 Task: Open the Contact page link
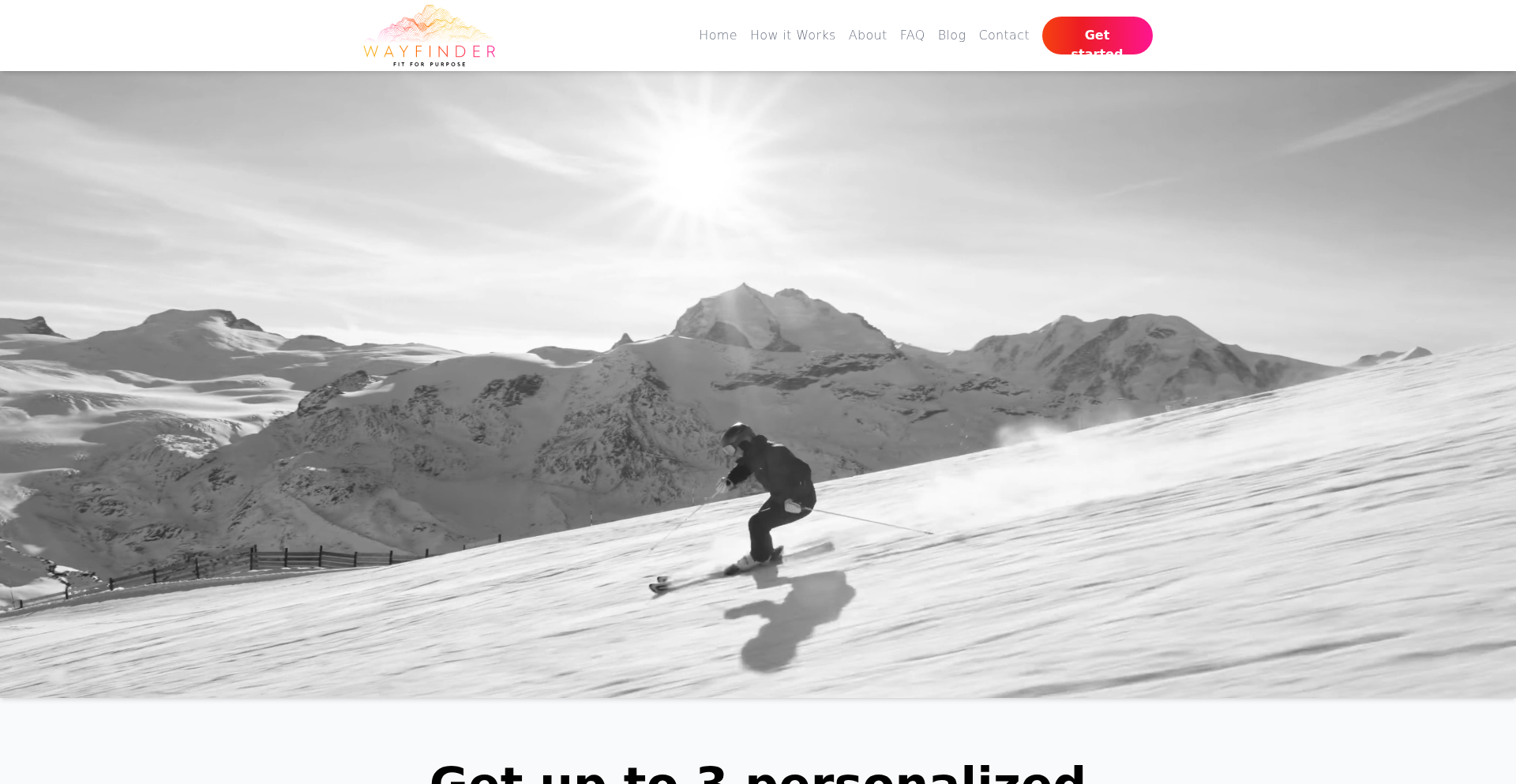pyautogui.click(x=1004, y=36)
